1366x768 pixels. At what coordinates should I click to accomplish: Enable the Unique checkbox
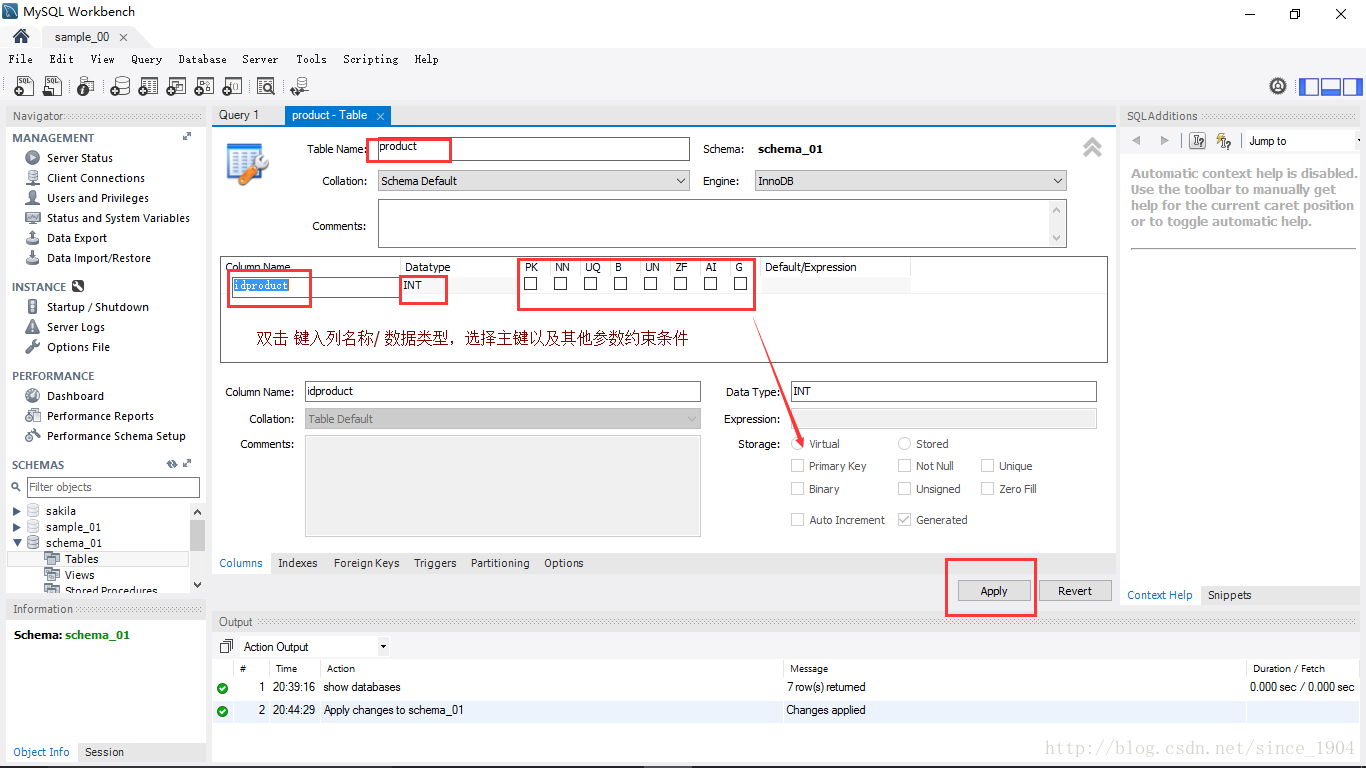click(x=987, y=466)
